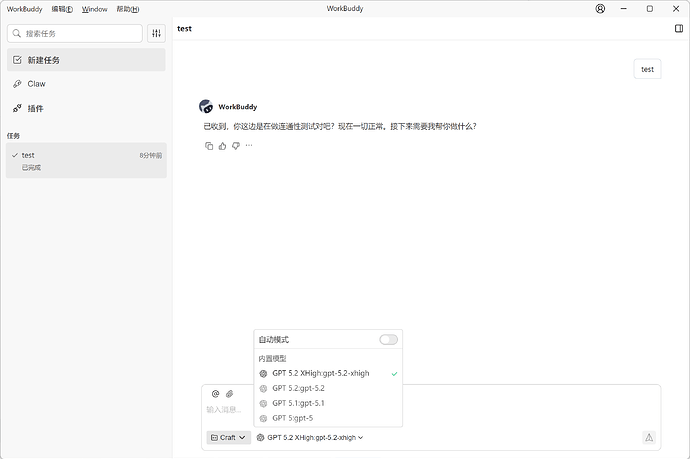The width and height of the screenshot is (690, 459).
Task: Click the 已完成 status text
Action: pos(31,168)
